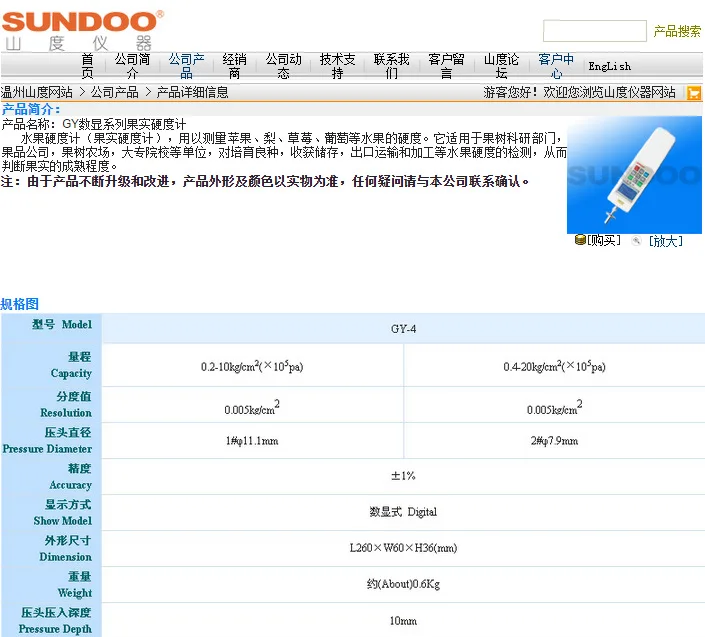Open the 公司动态 menu item
705x637 pixels.
click(283, 66)
